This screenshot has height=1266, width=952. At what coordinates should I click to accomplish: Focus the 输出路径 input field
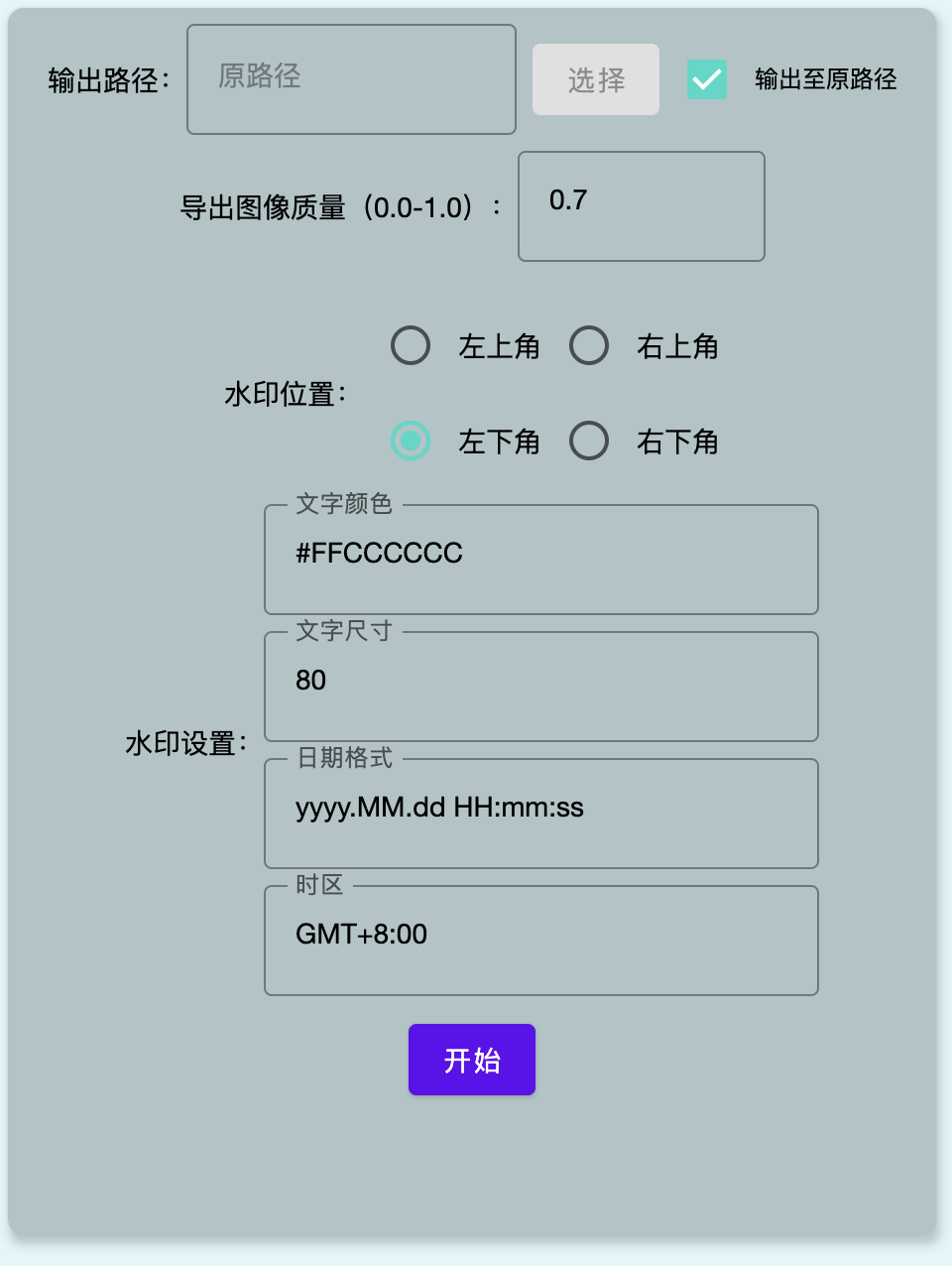(351, 79)
